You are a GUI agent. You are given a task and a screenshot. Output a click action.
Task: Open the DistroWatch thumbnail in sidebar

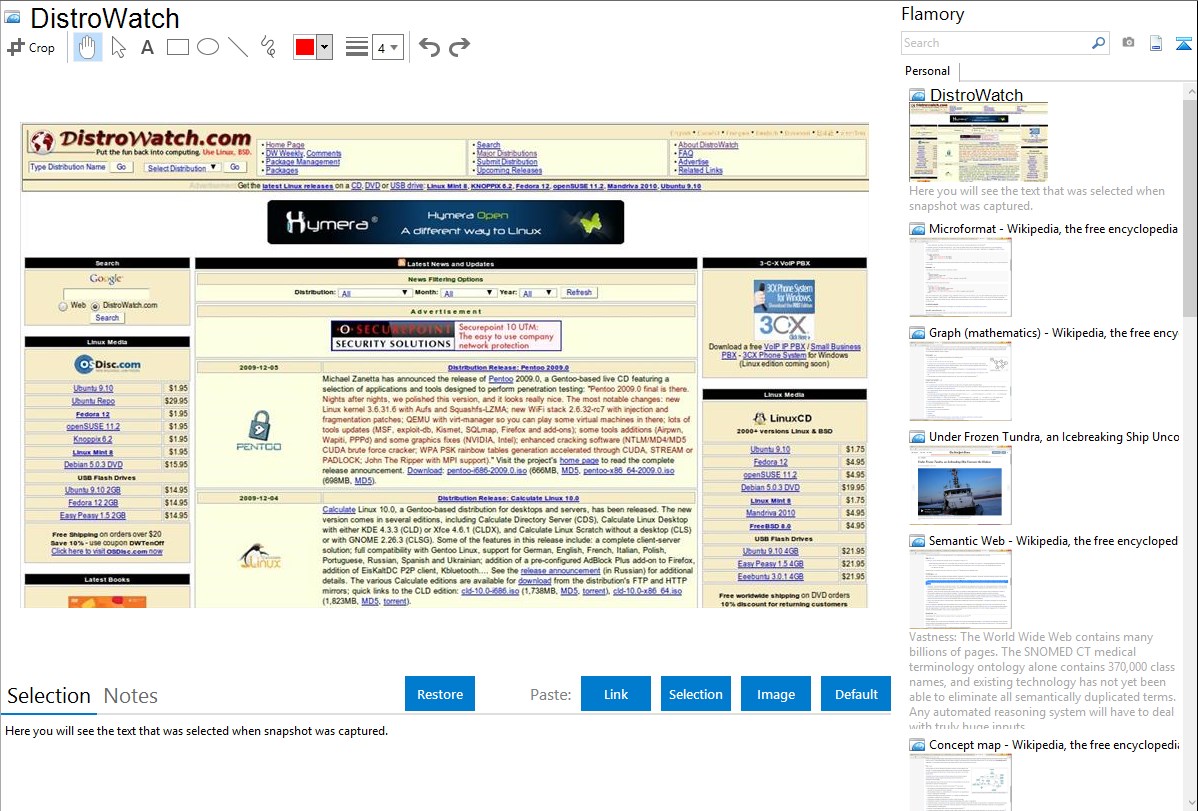[979, 143]
